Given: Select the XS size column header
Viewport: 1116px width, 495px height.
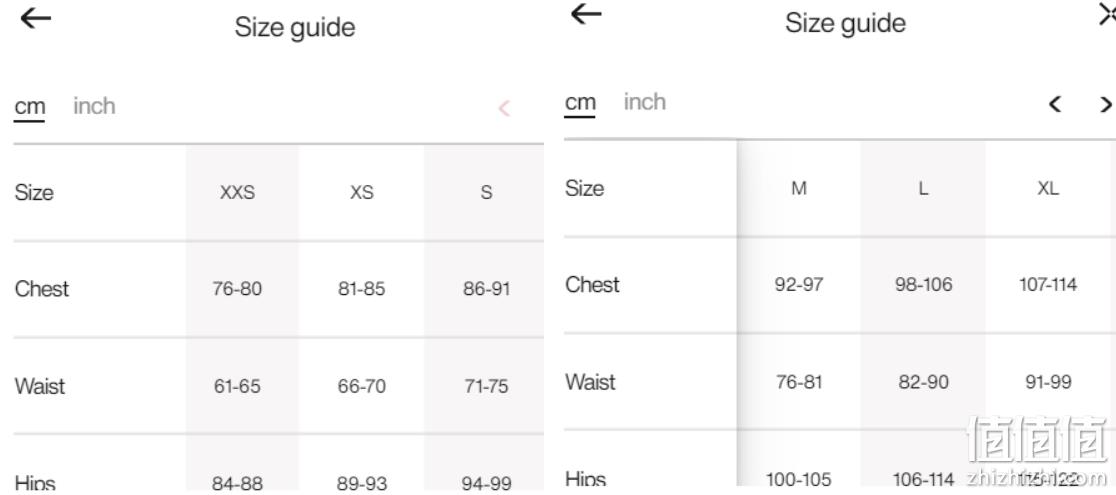Looking at the screenshot, I should click(x=362, y=192).
